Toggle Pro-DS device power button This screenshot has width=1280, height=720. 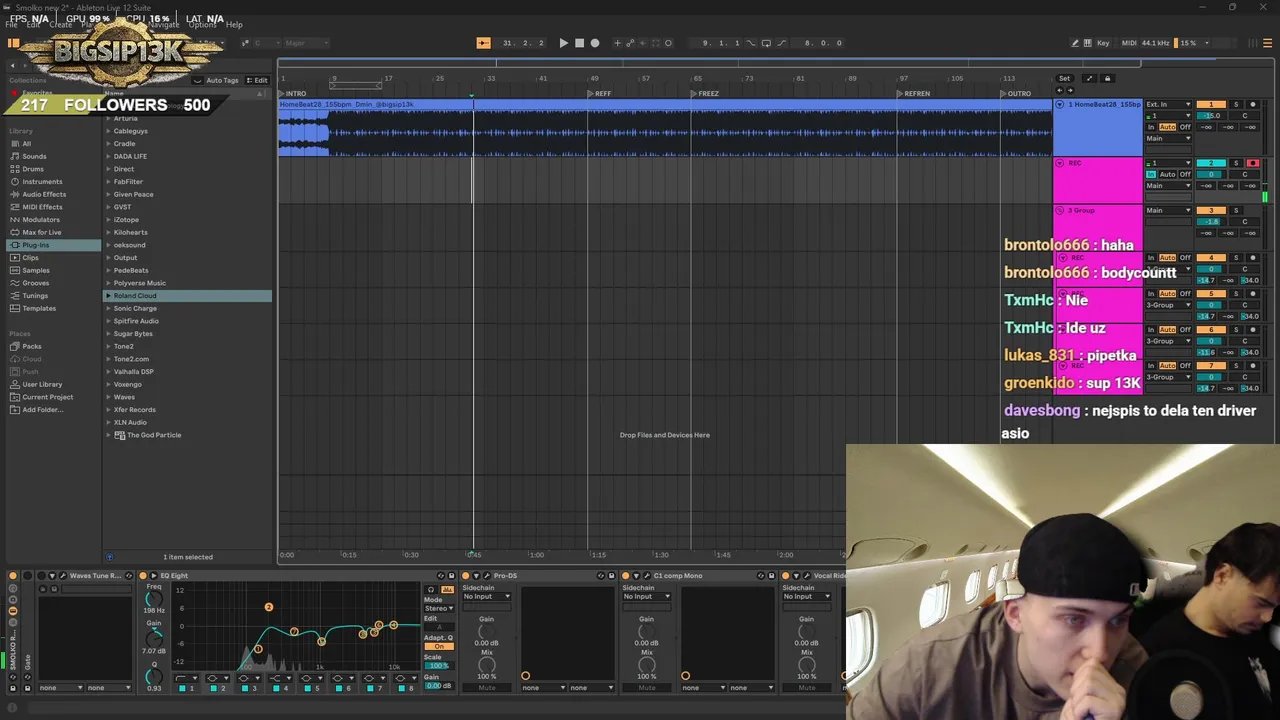(x=465, y=576)
